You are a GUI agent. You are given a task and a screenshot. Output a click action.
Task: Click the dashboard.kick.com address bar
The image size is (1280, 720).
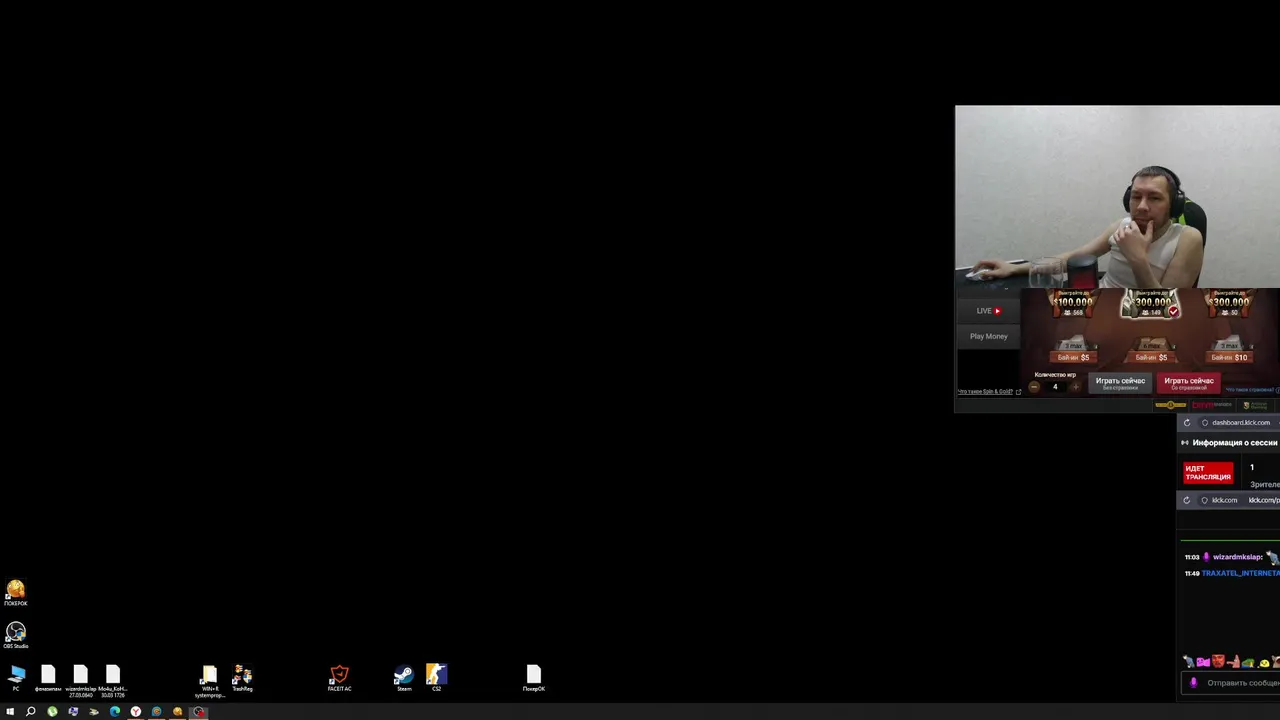point(1239,423)
